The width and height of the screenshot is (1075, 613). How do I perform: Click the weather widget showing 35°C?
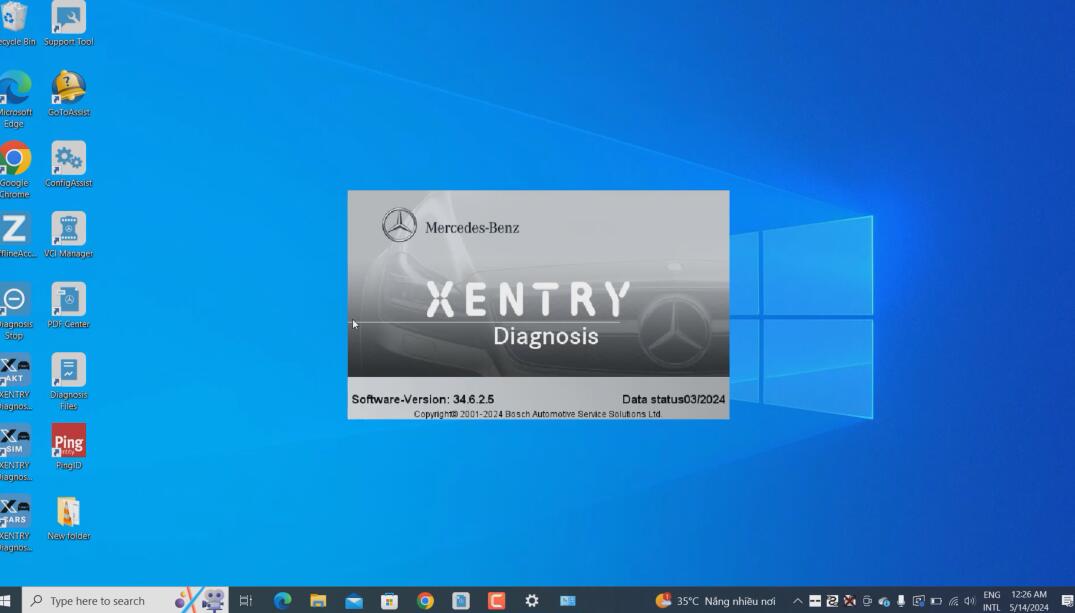[x=716, y=601]
